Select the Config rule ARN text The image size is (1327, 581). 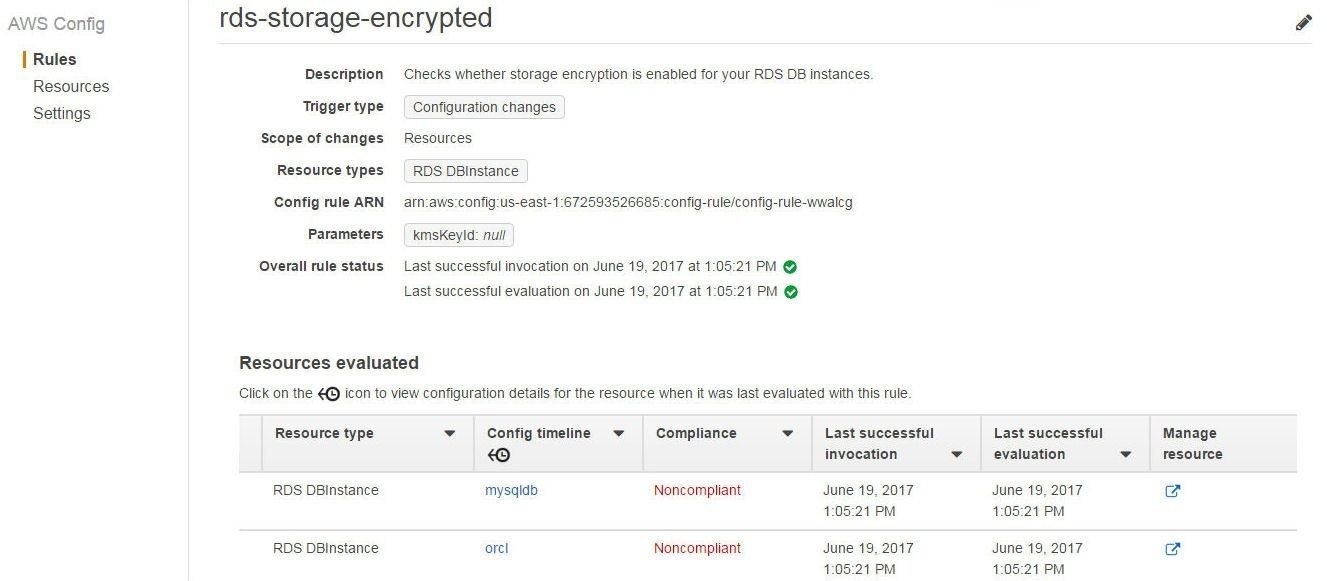click(628, 203)
